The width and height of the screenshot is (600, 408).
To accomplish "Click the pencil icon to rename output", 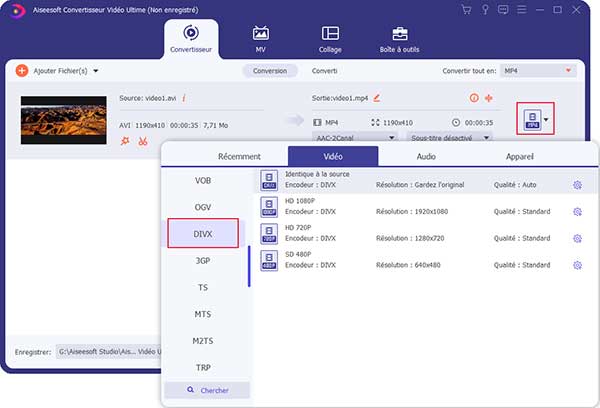I will point(377,99).
